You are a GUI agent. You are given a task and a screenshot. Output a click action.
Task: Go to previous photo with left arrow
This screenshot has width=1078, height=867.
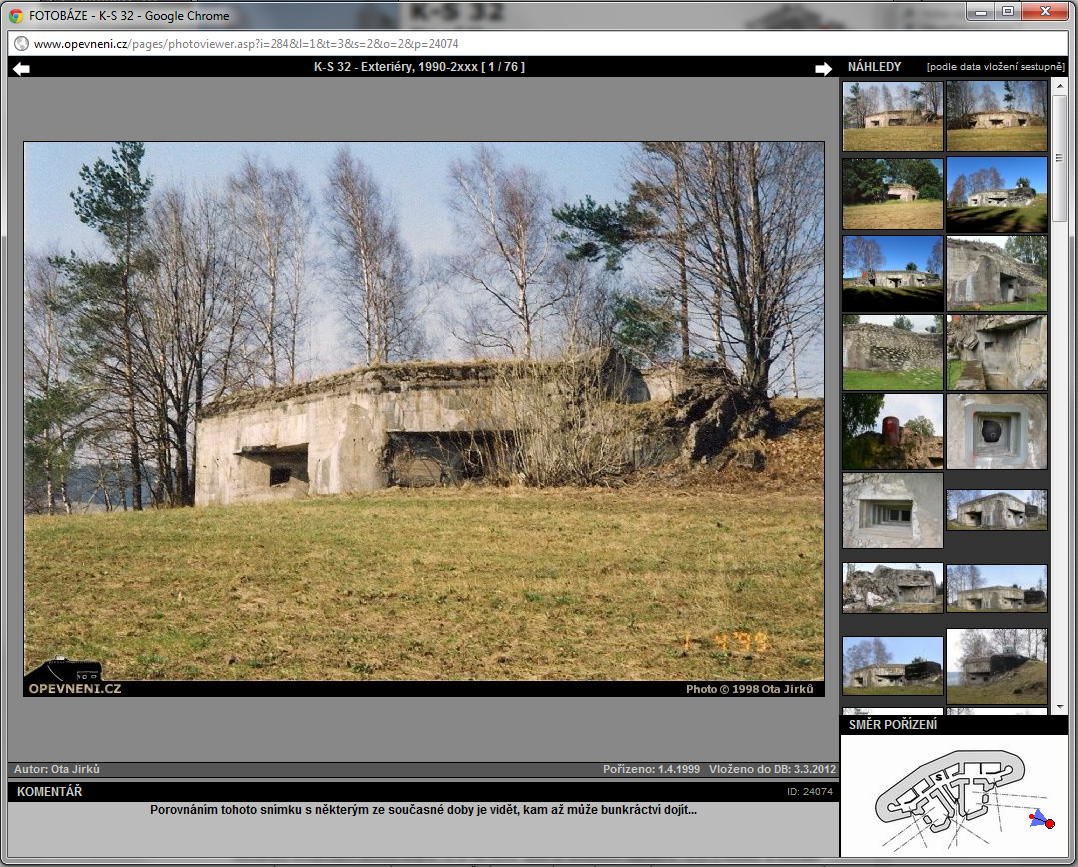(x=22, y=68)
